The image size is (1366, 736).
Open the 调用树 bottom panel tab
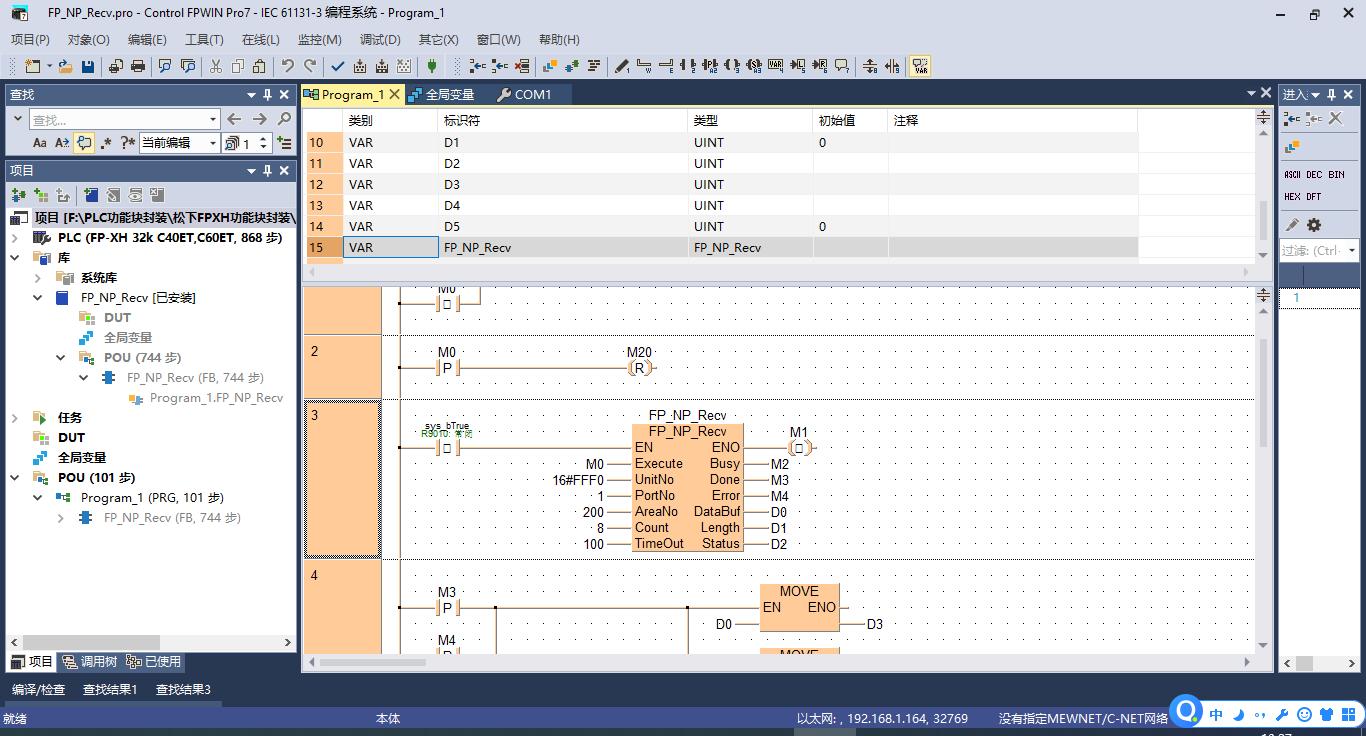[x=89, y=662]
